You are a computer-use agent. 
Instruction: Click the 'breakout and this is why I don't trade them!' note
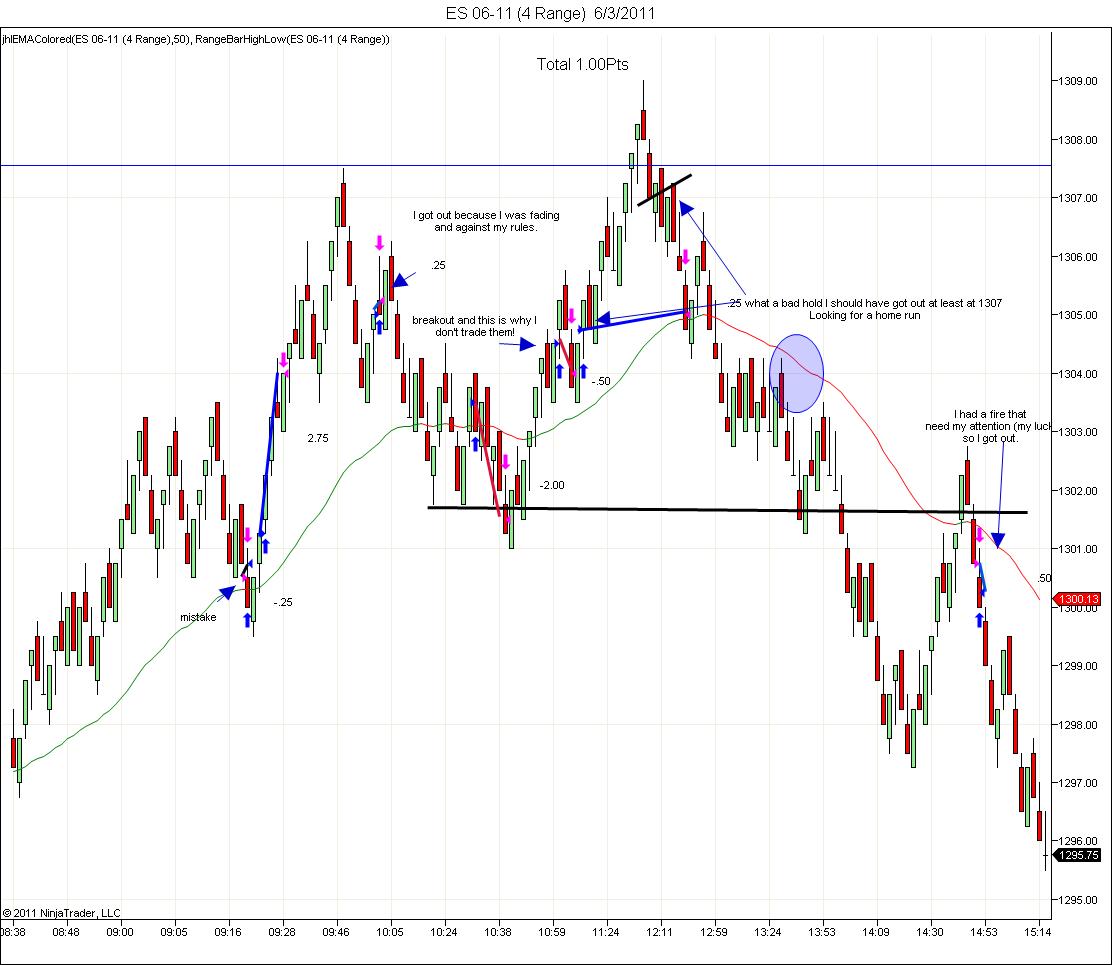pos(474,326)
